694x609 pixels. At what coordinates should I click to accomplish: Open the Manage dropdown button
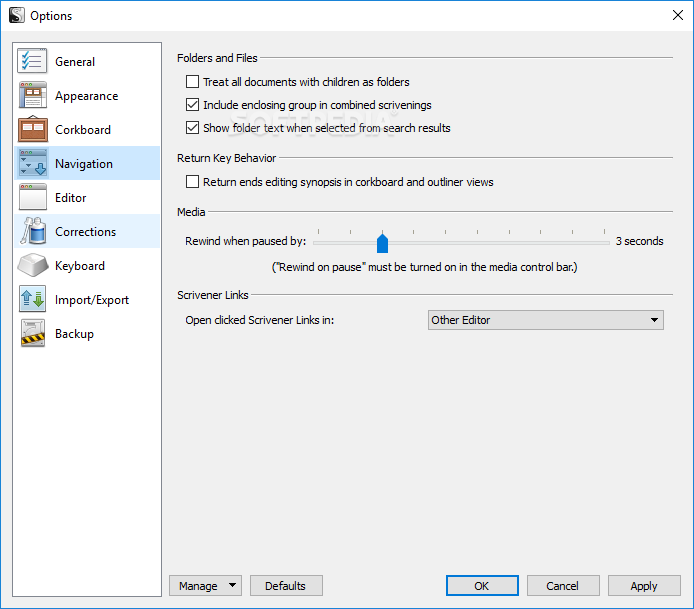click(x=205, y=586)
